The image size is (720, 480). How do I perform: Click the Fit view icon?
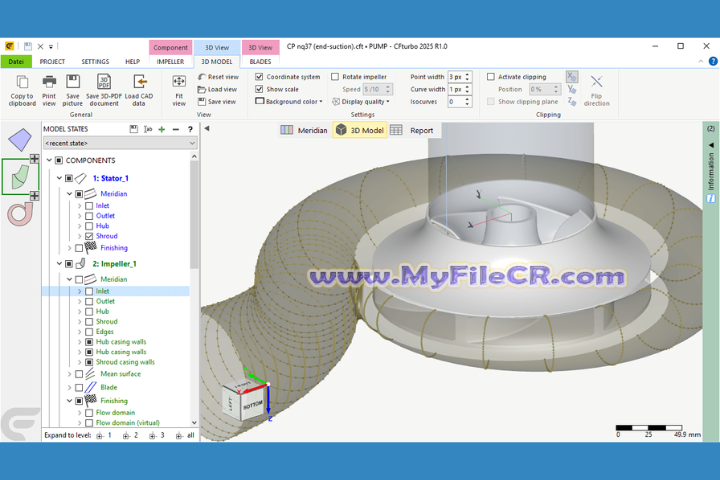(x=179, y=84)
